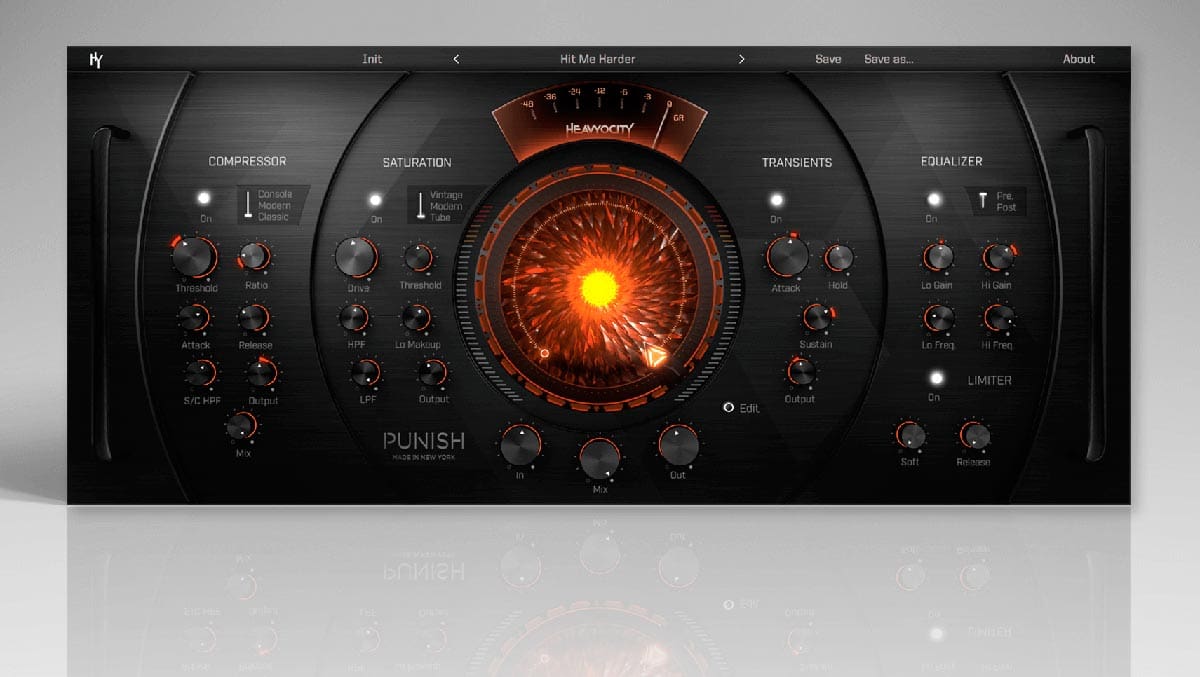Click the S/C HPF knob
The height and width of the screenshot is (677, 1200).
pyautogui.click(x=200, y=373)
